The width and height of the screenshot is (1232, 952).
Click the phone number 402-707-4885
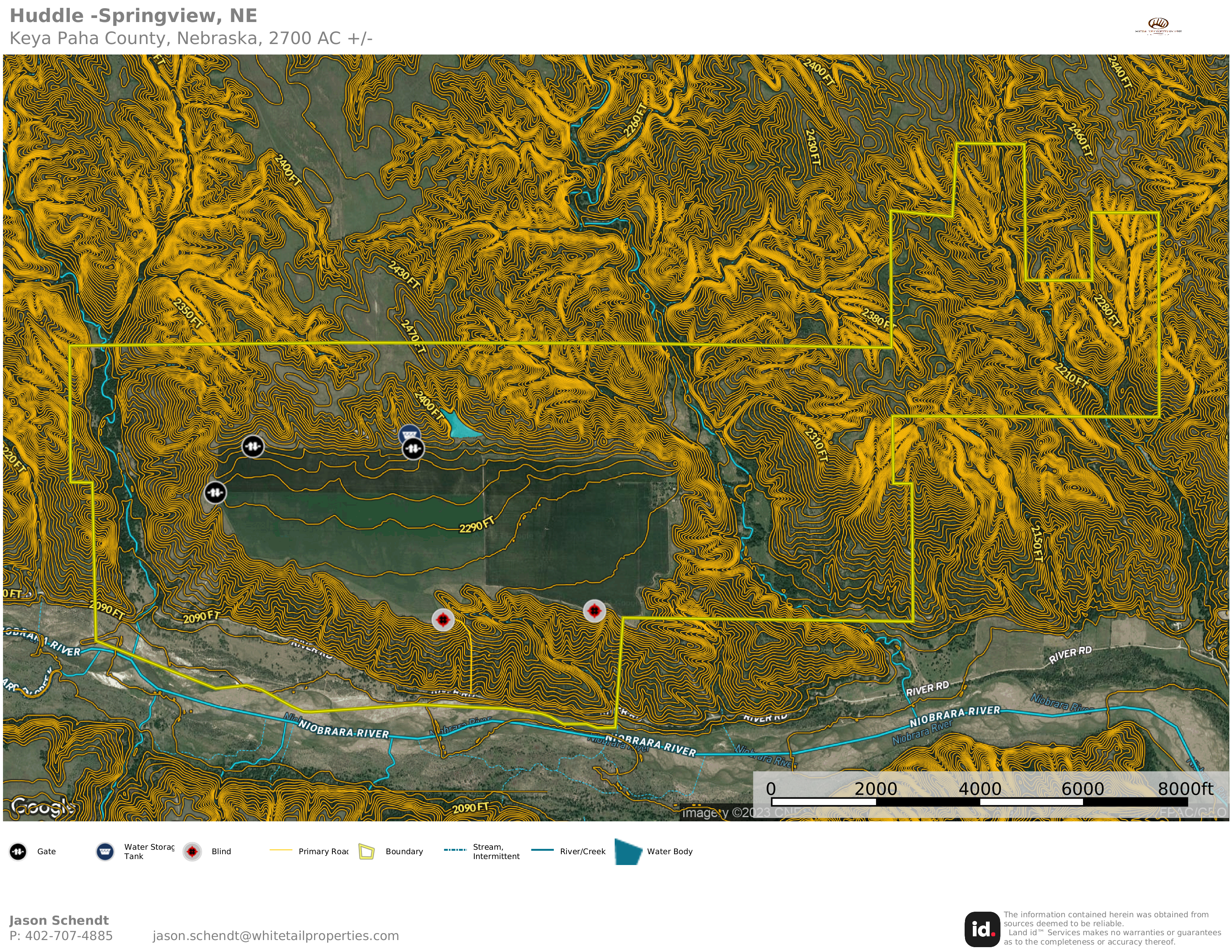tap(69, 936)
